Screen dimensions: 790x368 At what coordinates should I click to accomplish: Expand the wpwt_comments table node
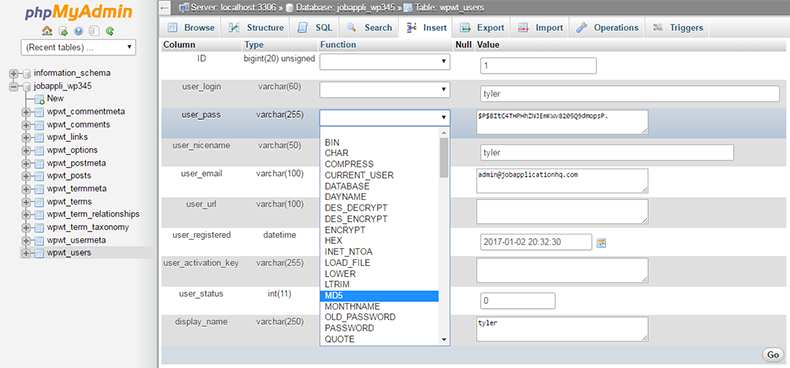pyautogui.click(x=26, y=125)
